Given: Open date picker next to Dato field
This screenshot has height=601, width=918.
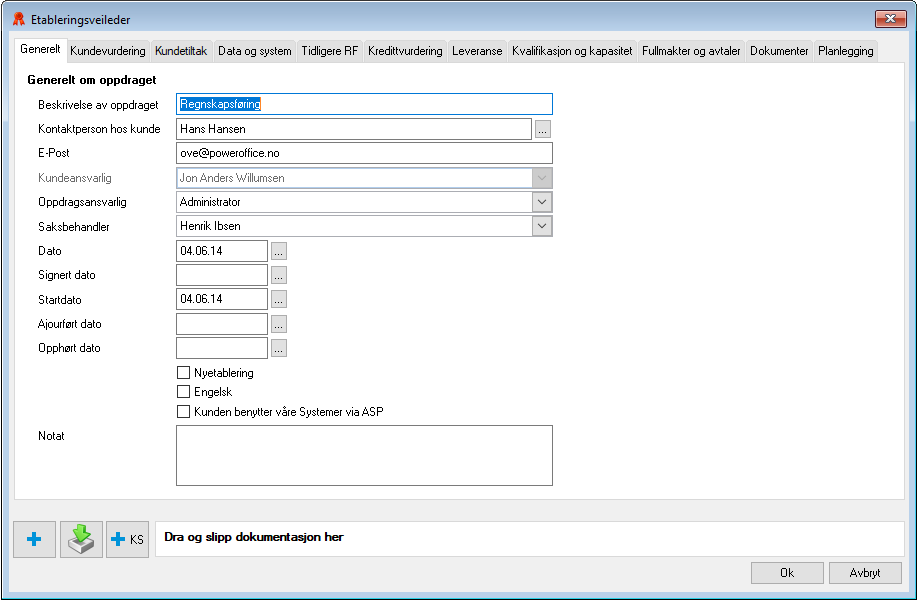Looking at the screenshot, I should (x=279, y=251).
